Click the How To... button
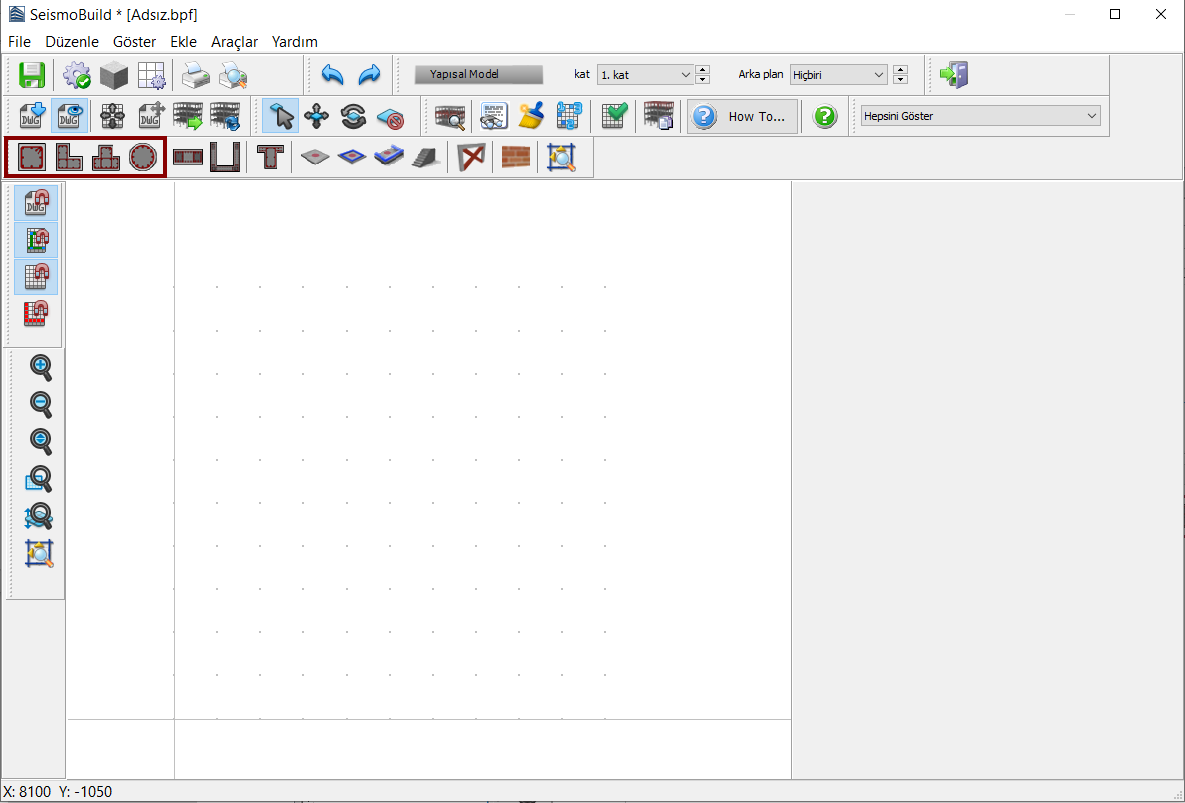 (x=743, y=116)
